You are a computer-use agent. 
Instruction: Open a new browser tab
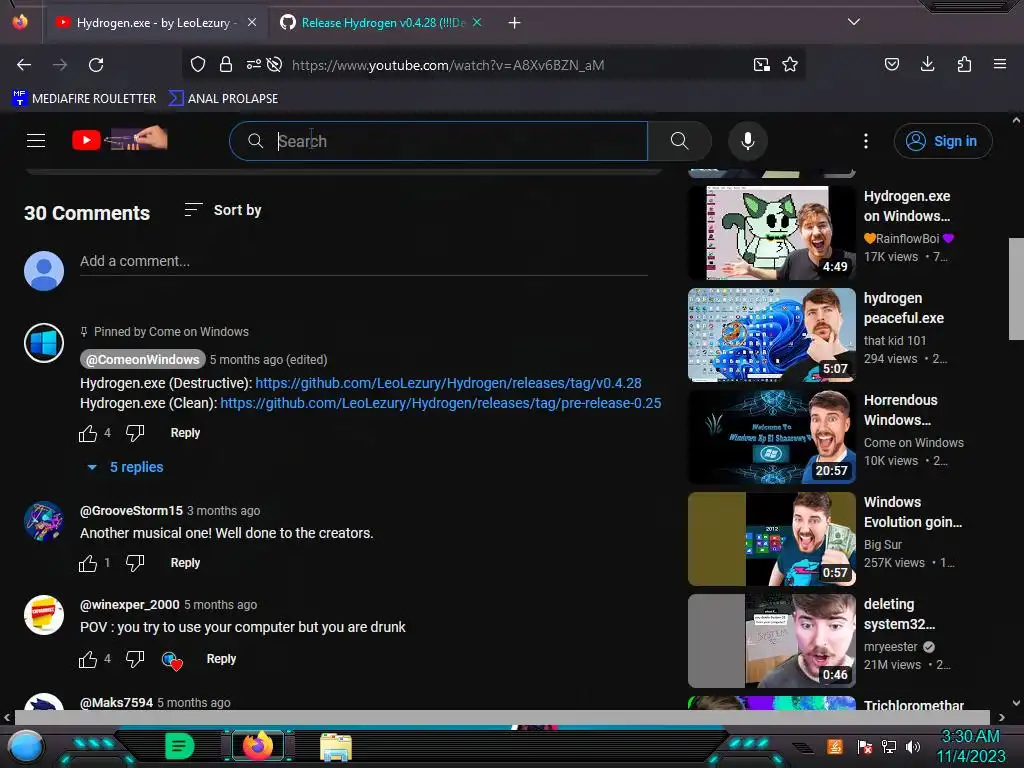click(x=515, y=23)
